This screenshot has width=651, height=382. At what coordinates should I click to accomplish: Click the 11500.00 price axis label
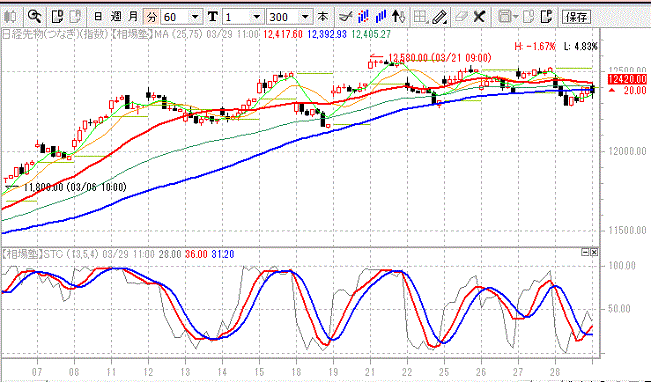pyautogui.click(x=627, y=230)
